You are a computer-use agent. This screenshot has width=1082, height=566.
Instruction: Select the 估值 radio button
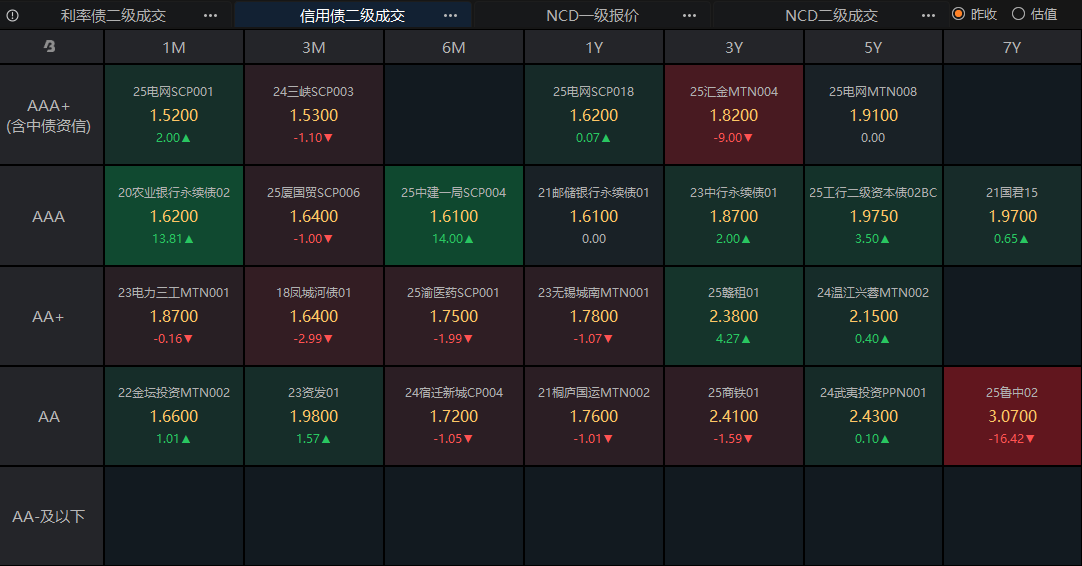(x=1019, y=14)
